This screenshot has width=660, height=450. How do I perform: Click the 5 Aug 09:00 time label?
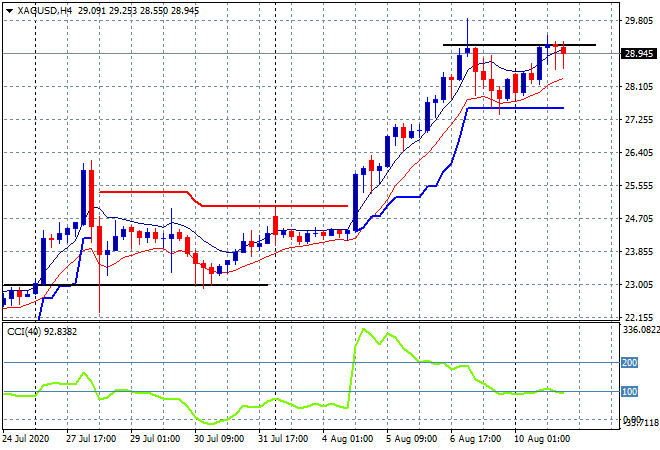[x=411, y=439]
